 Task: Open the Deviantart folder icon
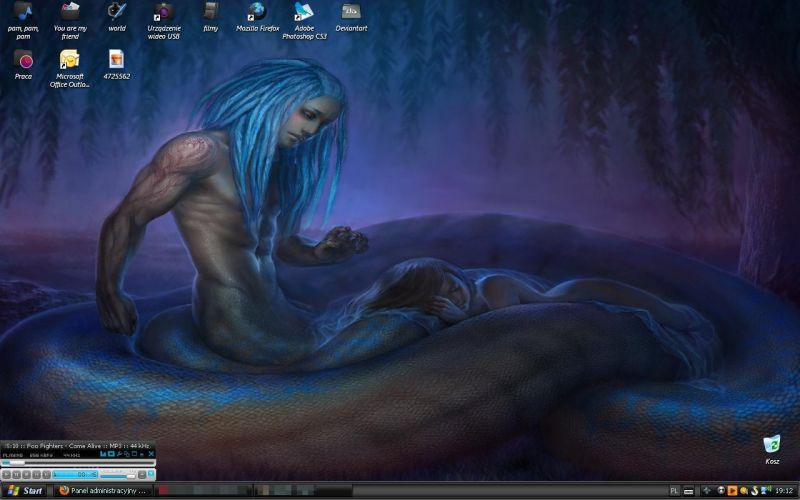(351, 17)
